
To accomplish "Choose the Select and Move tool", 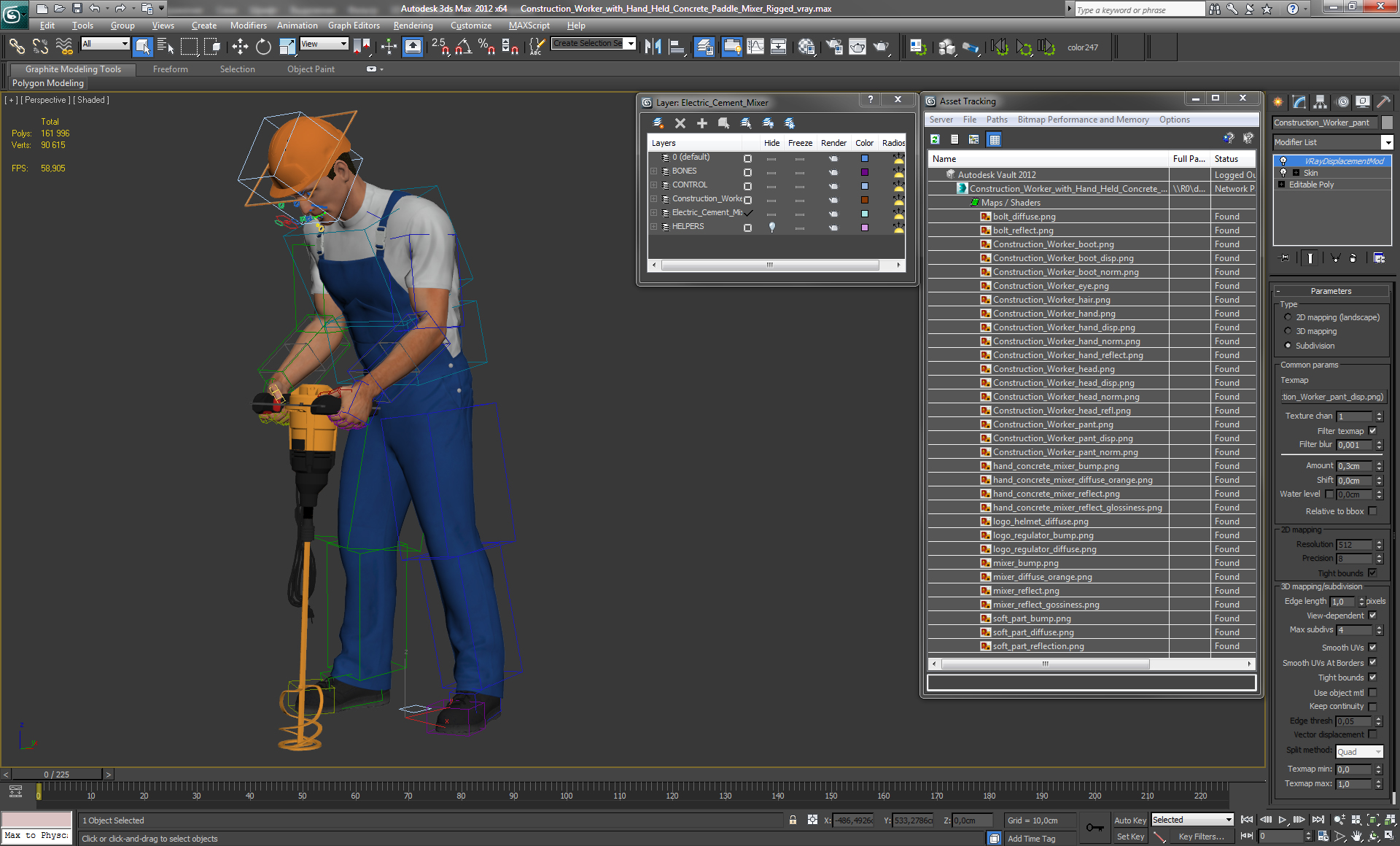I will click(x=240, y=47).
